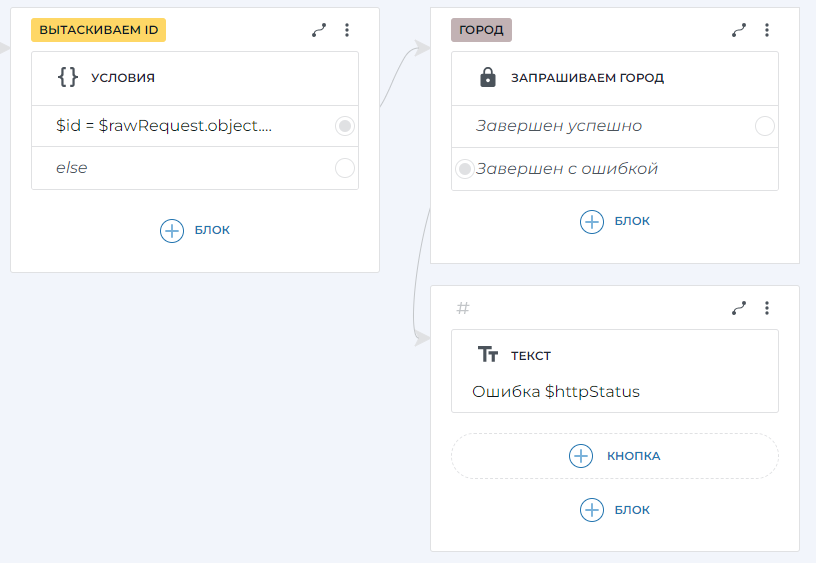Add a block to Вытаскиваем ID node
The image size is (816, 563).
(x=195, y=230)
